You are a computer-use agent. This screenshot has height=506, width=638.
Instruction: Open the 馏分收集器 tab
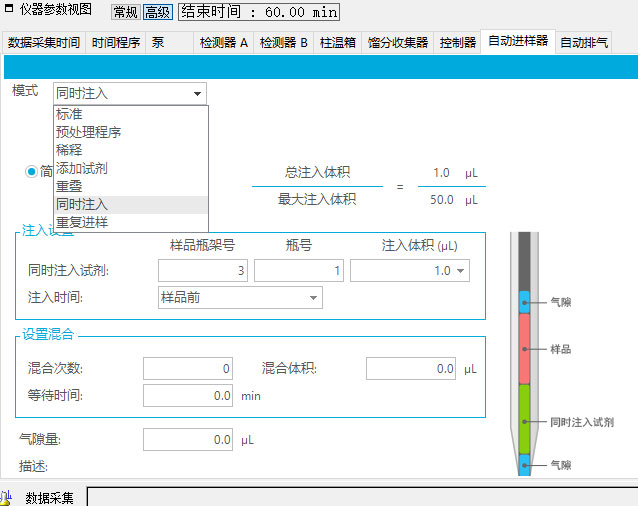398,43
